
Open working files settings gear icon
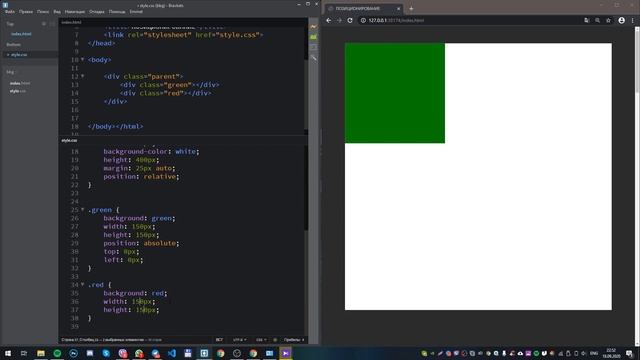click(44, 24)
